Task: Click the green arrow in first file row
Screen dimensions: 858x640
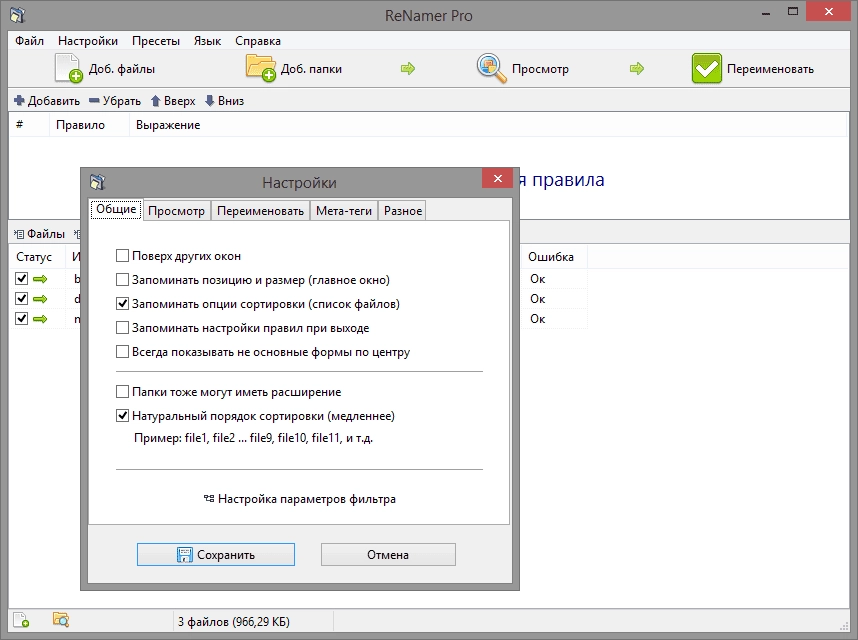Action: coord(40,279)
